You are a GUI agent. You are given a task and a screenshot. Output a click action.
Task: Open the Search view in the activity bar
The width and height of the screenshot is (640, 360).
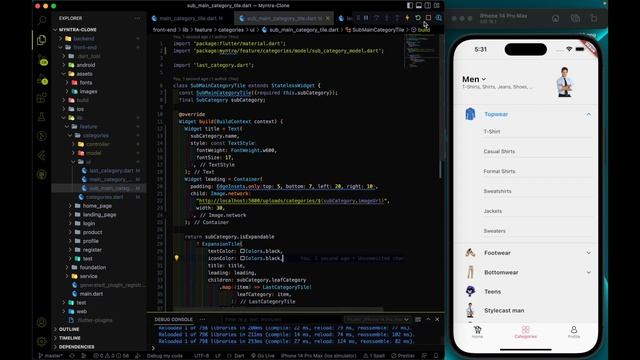pos(42,20)
